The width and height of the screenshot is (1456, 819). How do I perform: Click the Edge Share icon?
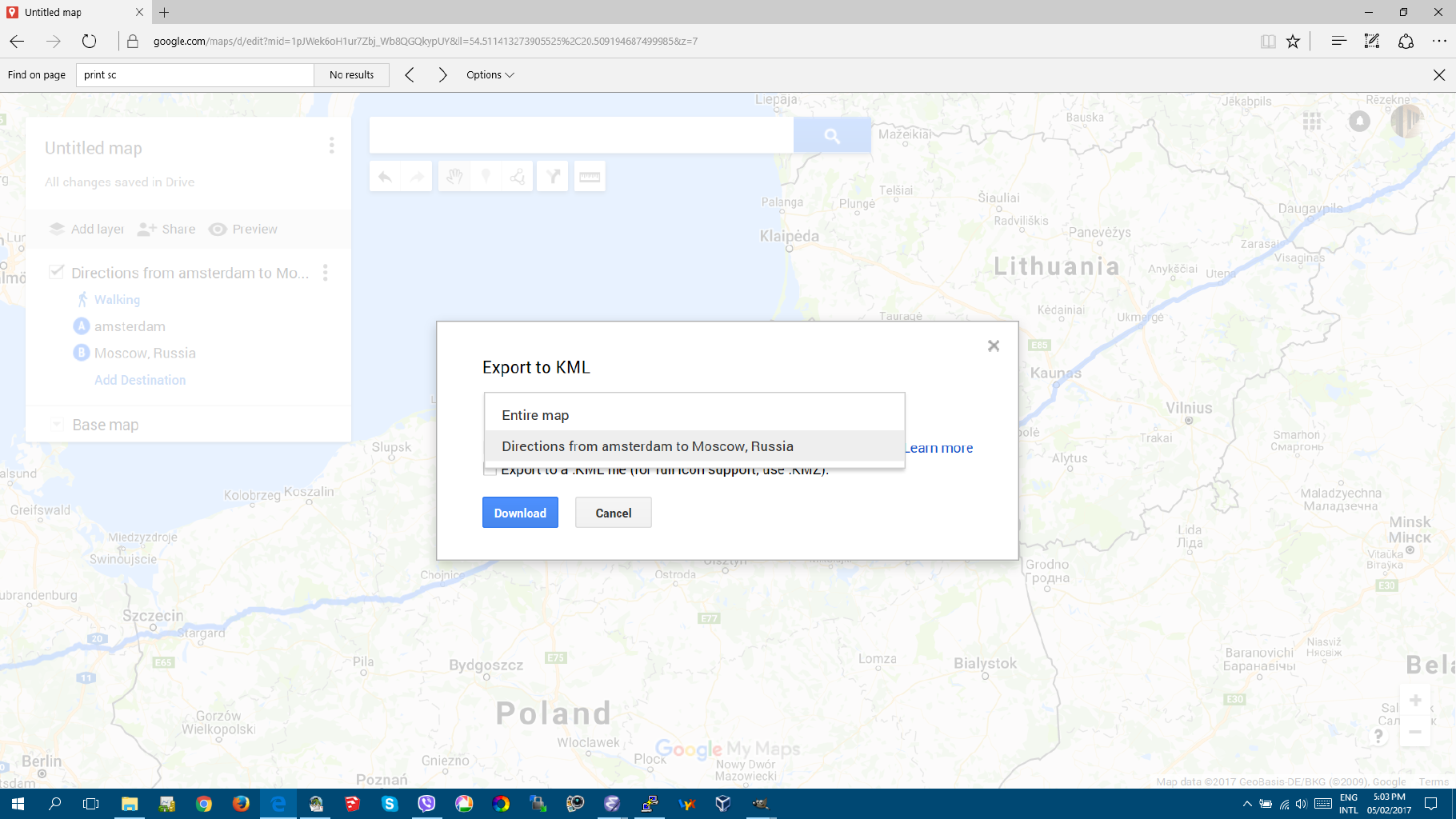coord(1406,42)
